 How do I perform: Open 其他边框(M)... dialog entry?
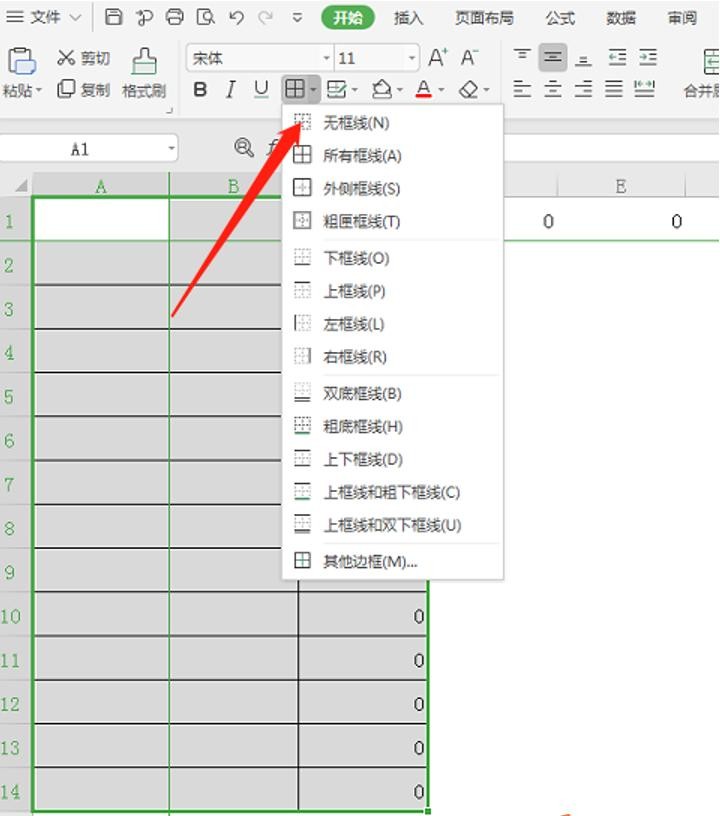[x=369, y=561]
